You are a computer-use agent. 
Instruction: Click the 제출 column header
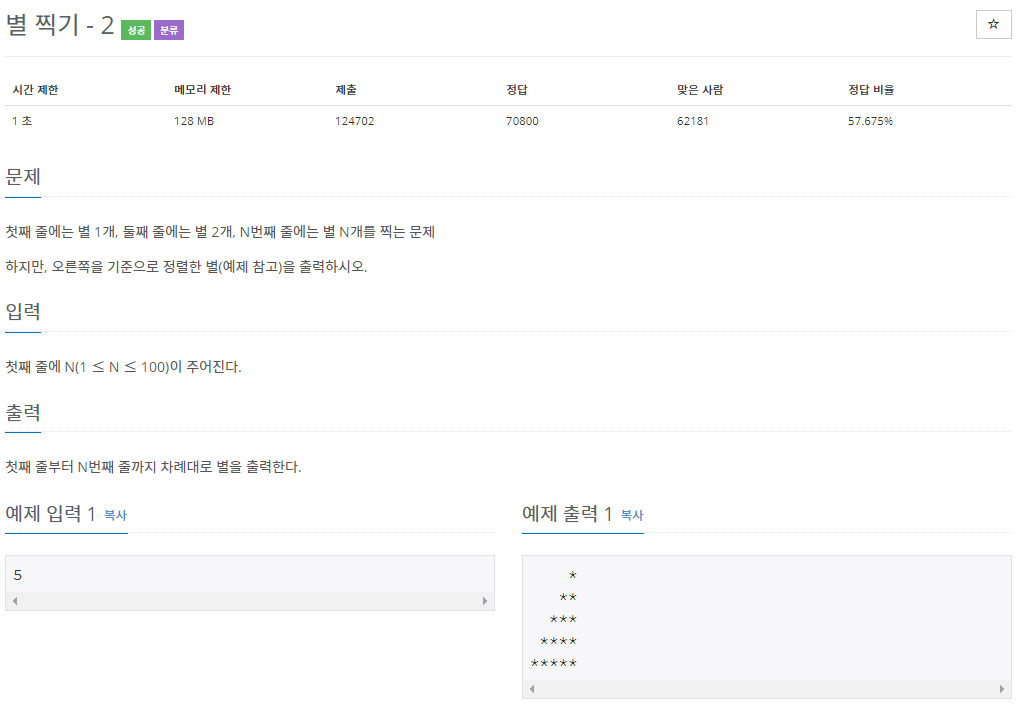(346, 90)
